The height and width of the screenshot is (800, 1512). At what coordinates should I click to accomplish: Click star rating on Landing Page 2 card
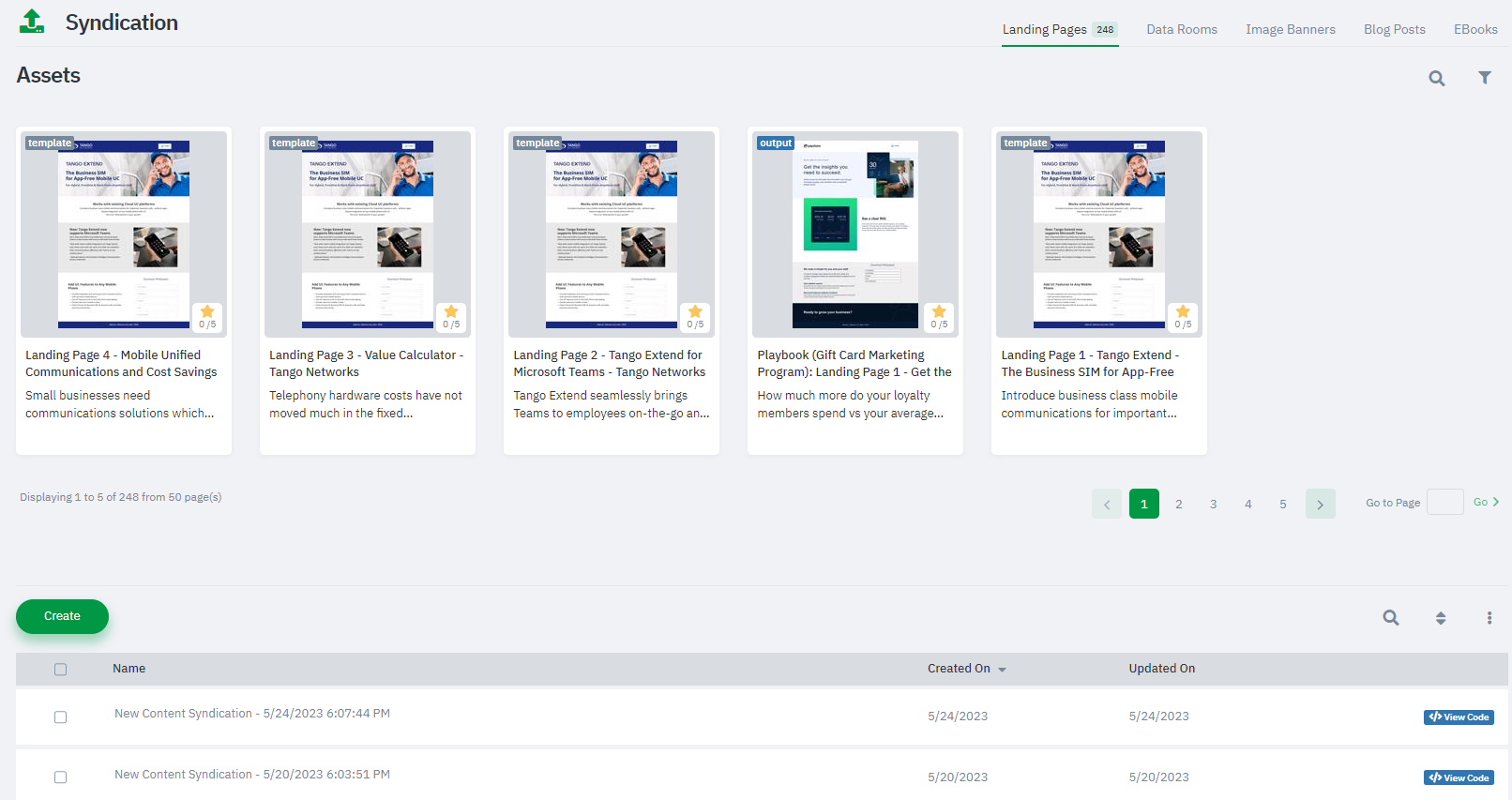pos(695,317)
